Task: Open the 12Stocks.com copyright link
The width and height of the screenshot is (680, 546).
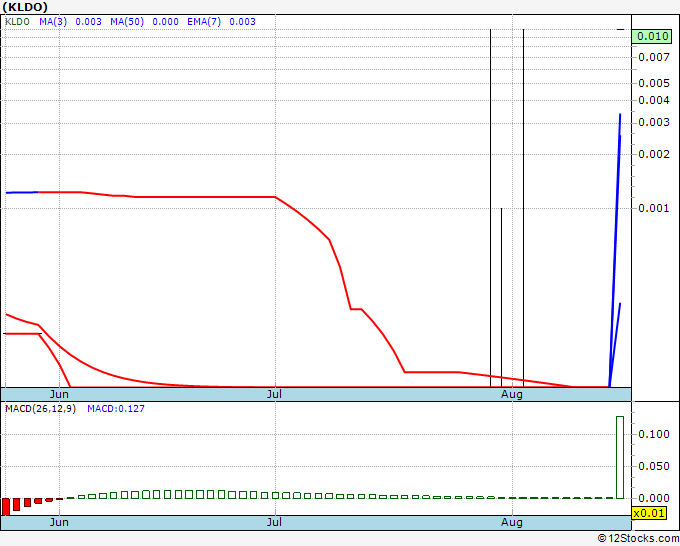Action: [x=638, y=538]
